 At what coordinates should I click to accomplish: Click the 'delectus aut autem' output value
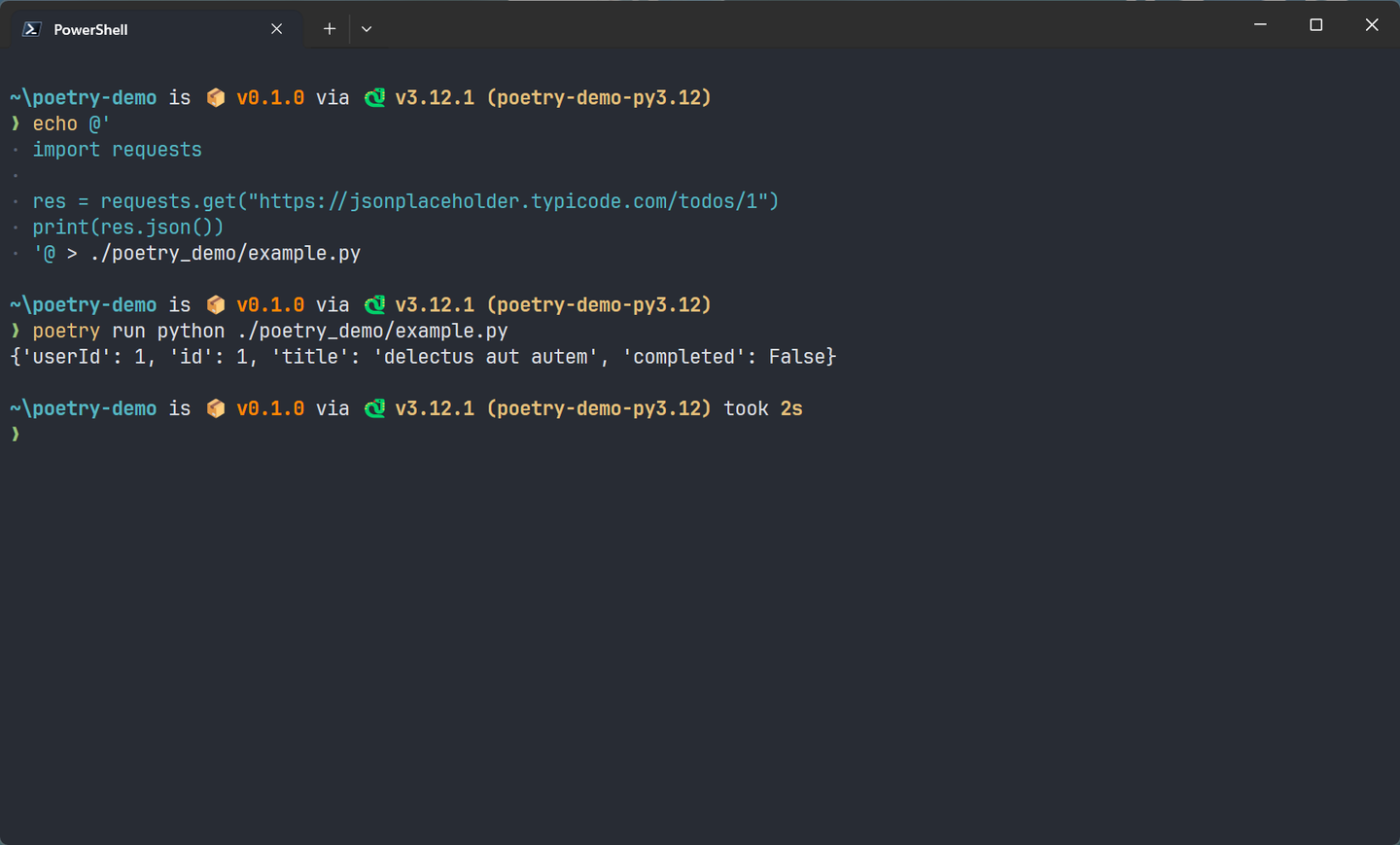coord(486,357)
